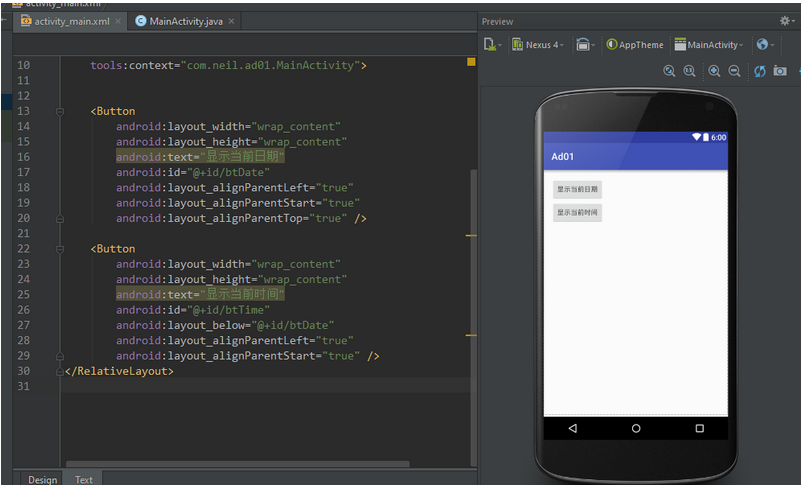Open the device orientation dropdown

[586, 45]
